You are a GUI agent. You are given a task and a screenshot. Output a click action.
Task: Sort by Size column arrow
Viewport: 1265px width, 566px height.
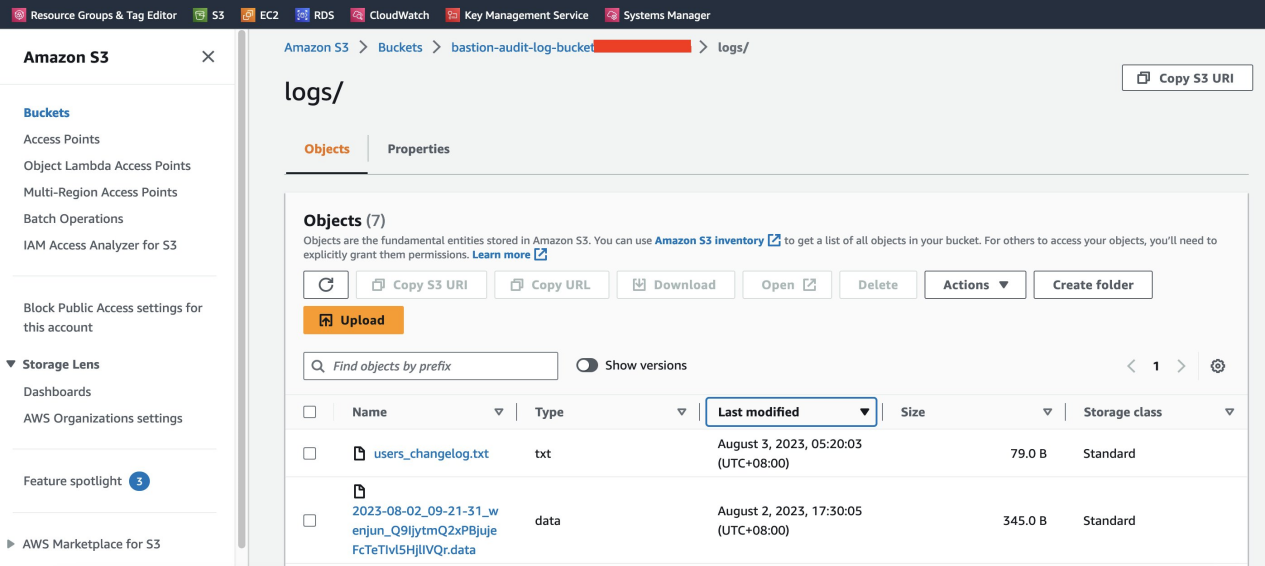1047,412
